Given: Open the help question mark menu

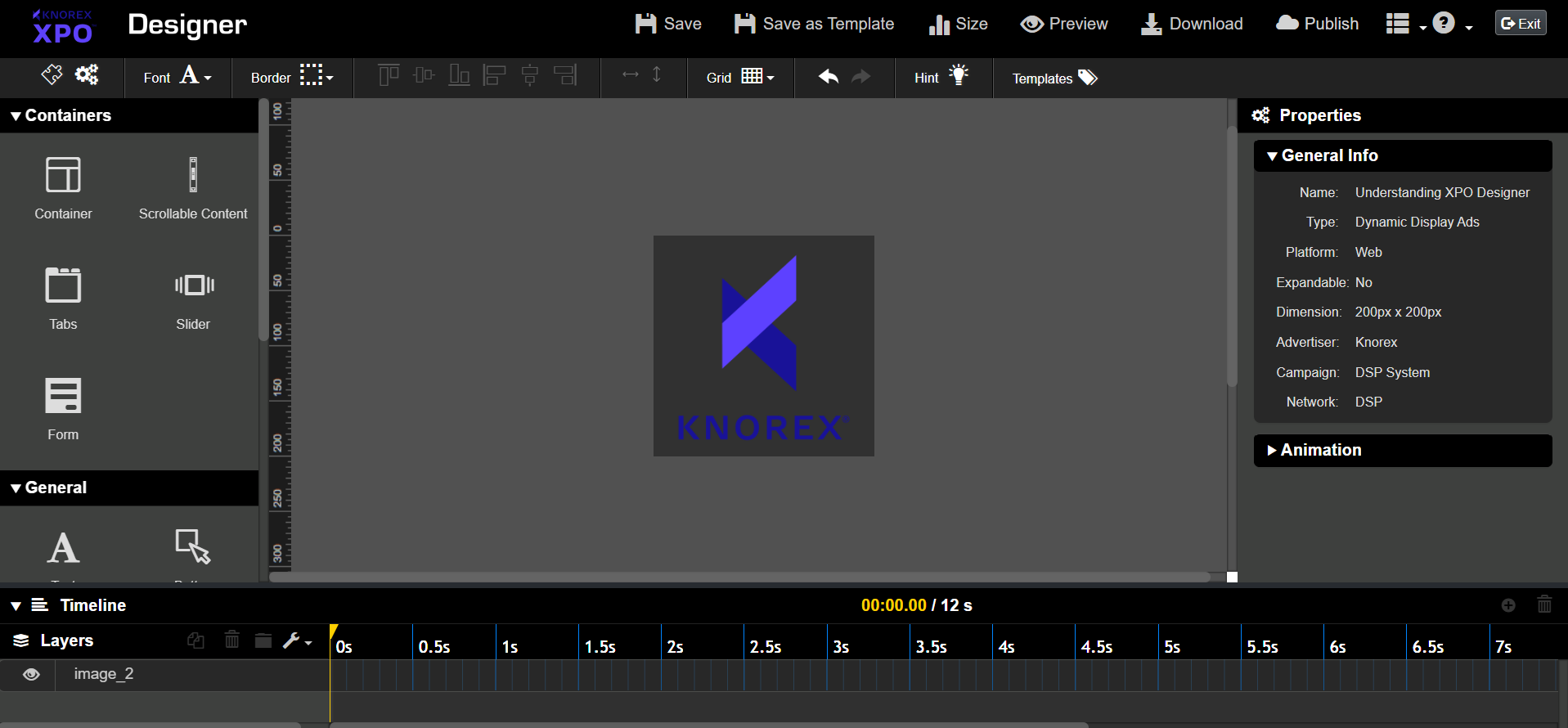Looking at the screenshot, I should tap(1452, 24).
